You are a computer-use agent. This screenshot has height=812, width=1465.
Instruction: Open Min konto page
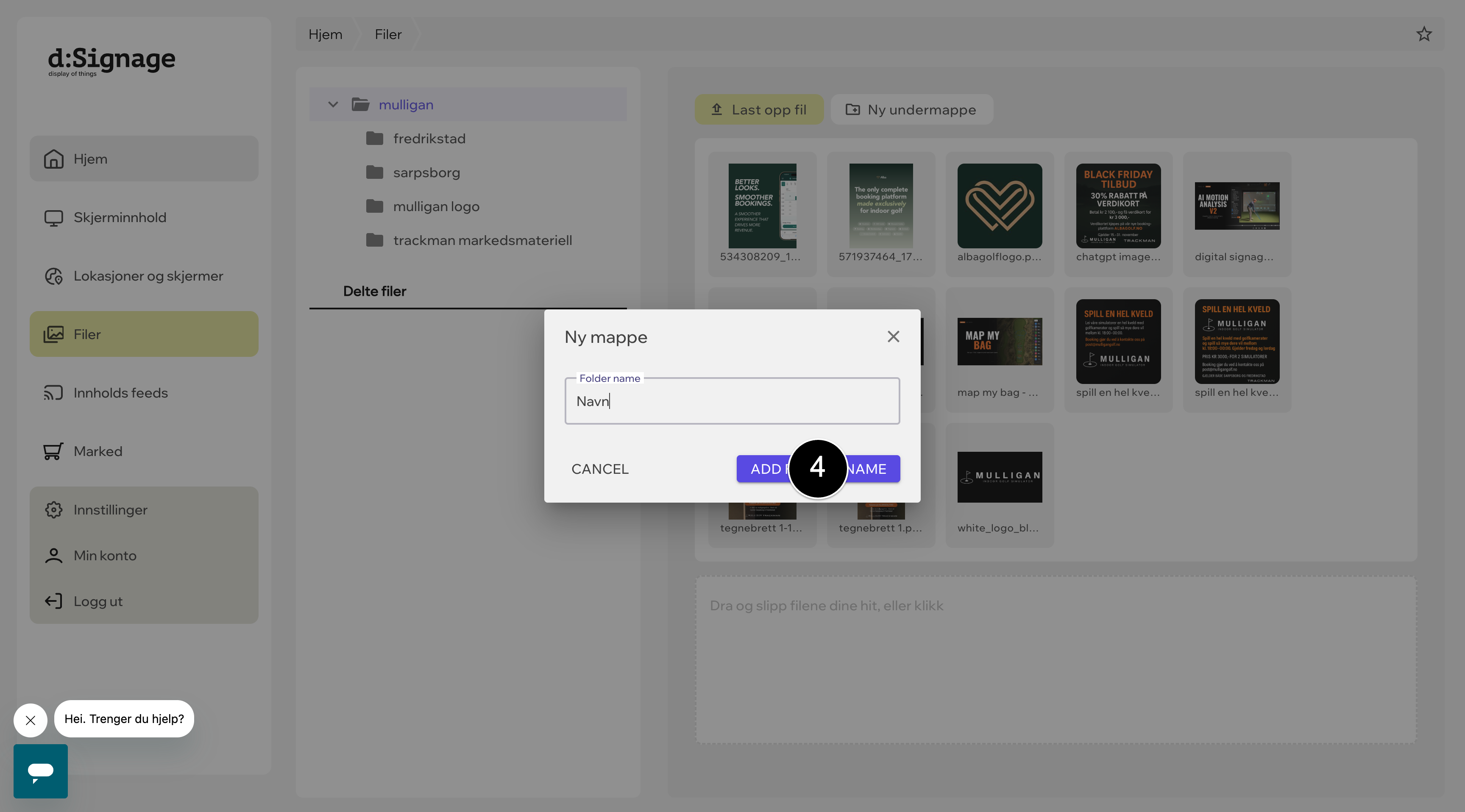point(144,556)
